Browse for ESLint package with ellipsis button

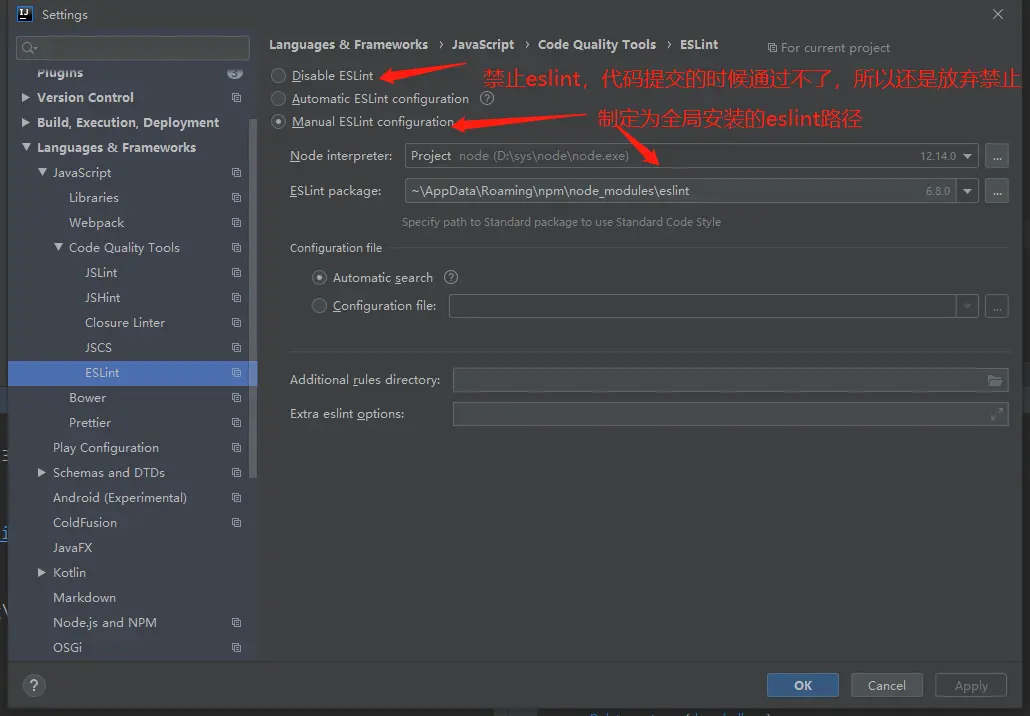click(996, 191)
